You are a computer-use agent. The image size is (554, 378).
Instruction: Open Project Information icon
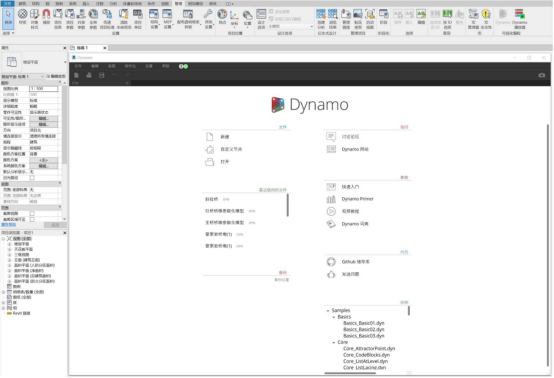58,18
